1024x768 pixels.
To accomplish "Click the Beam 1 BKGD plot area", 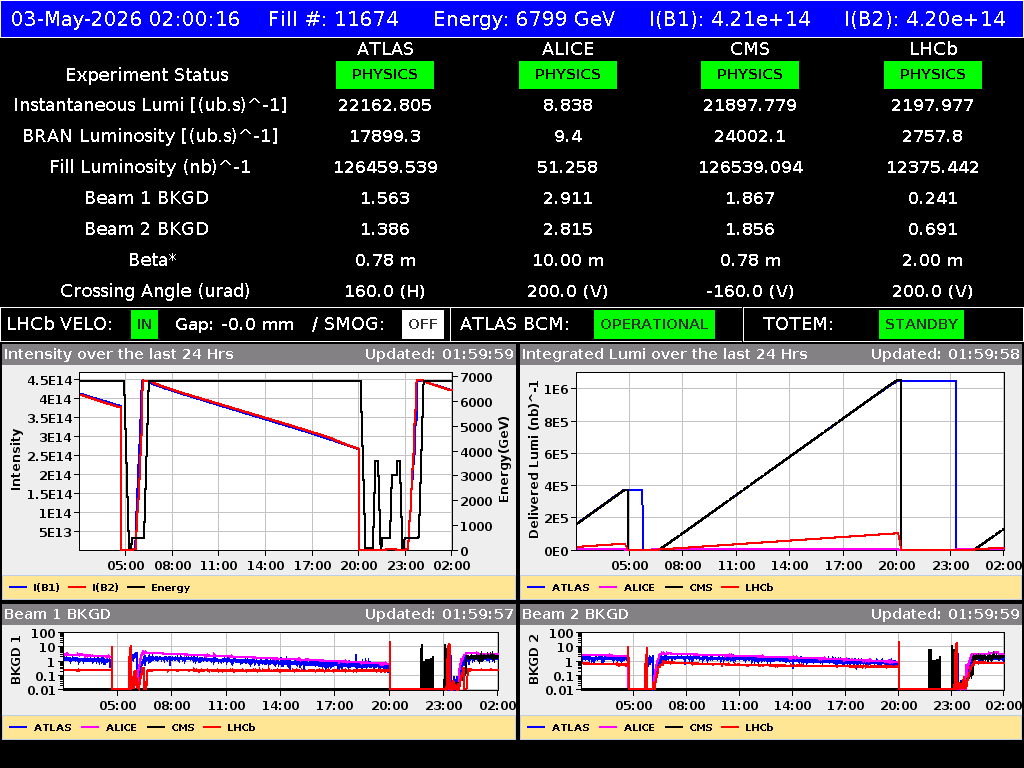I will click(x=281, y=662).
